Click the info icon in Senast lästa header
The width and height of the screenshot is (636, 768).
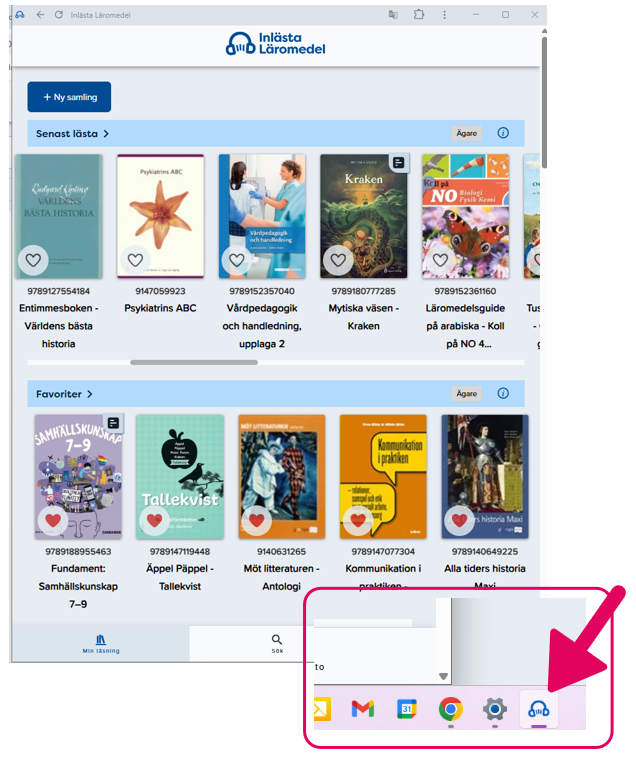tap(503, 133)
